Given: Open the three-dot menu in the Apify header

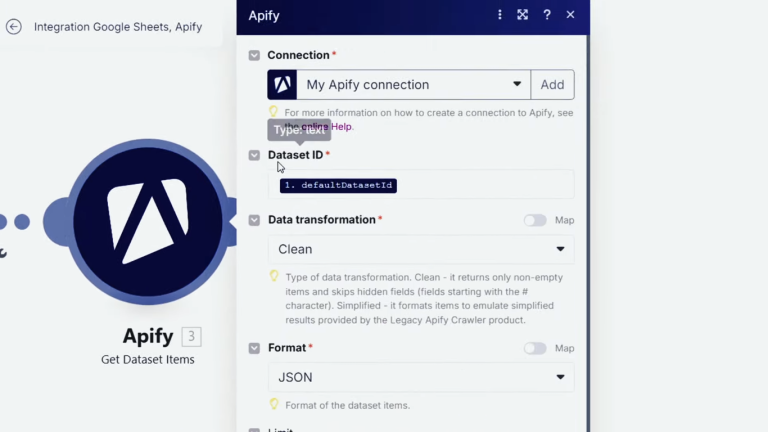Looking at the screenshot, I should (500, 15).
